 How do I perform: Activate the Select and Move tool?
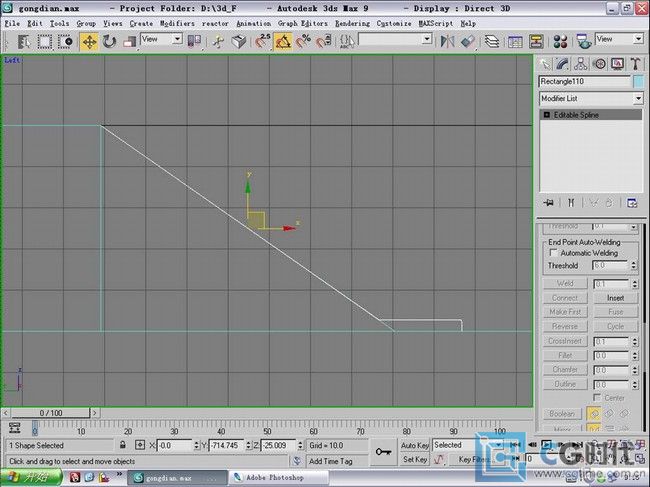(x=89, y=41)
